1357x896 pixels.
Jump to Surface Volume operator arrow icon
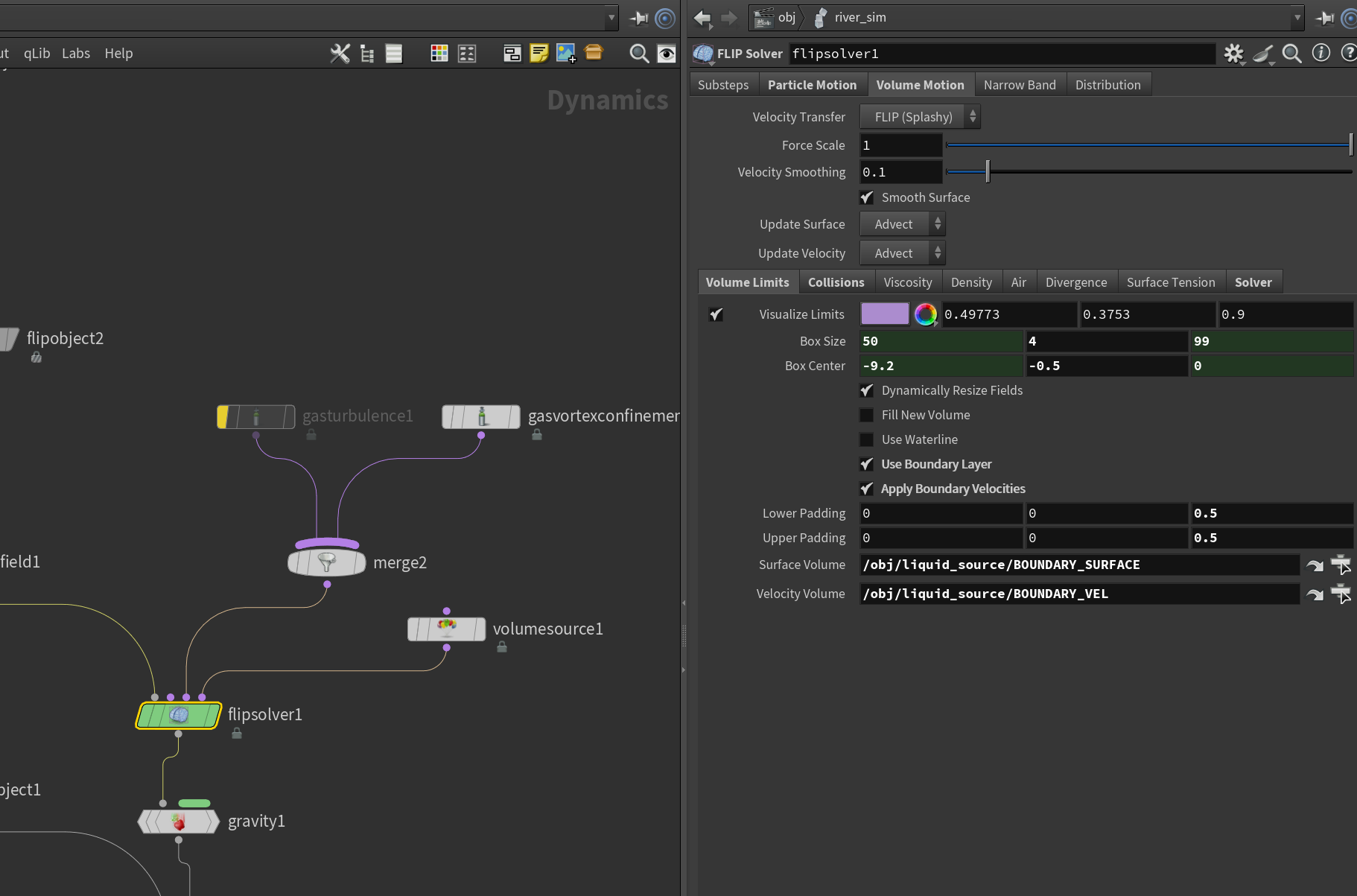click(x=1315, y=565)
